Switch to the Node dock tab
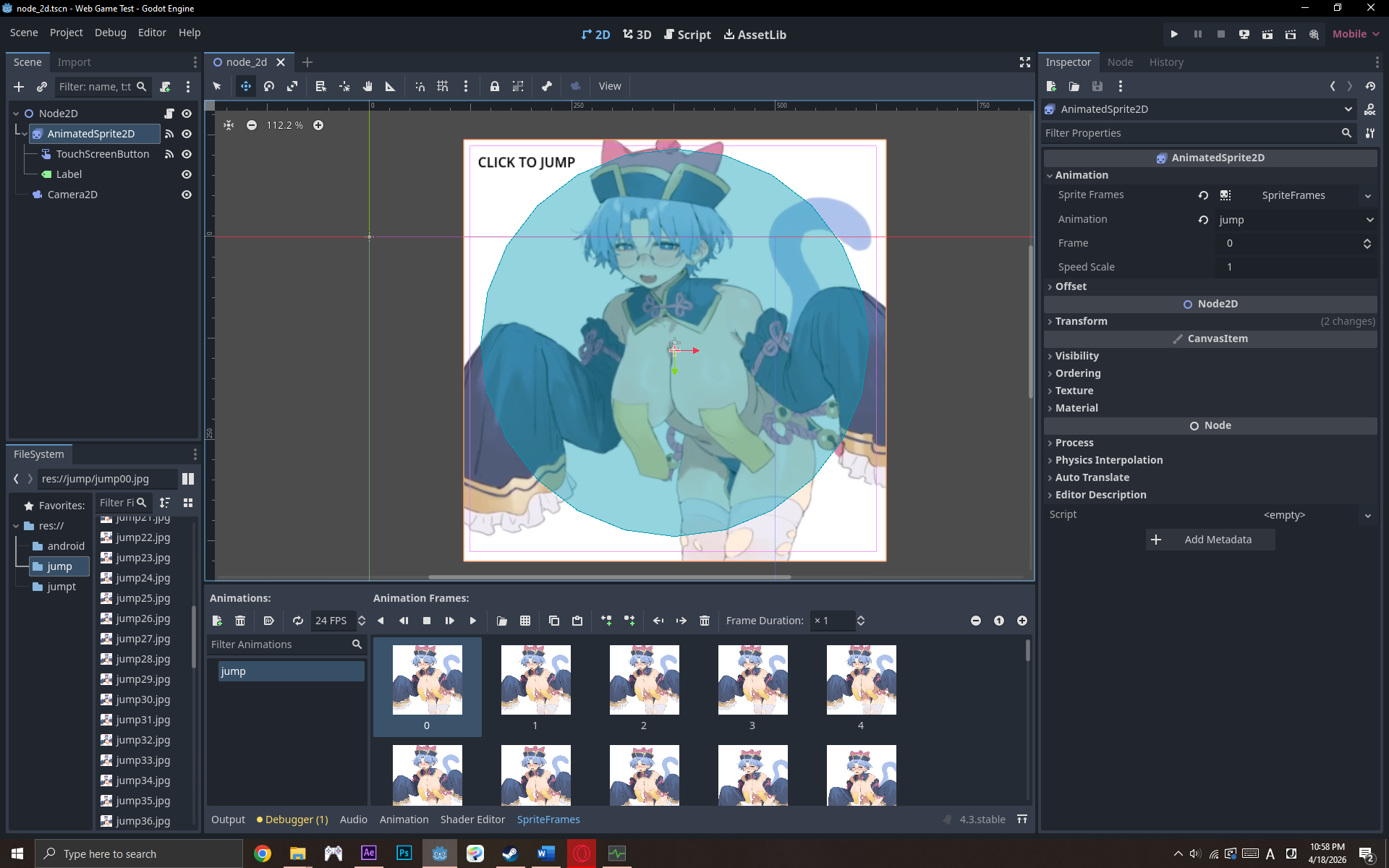Viewport: 1389px width, 868px height. click(1120, 62)
